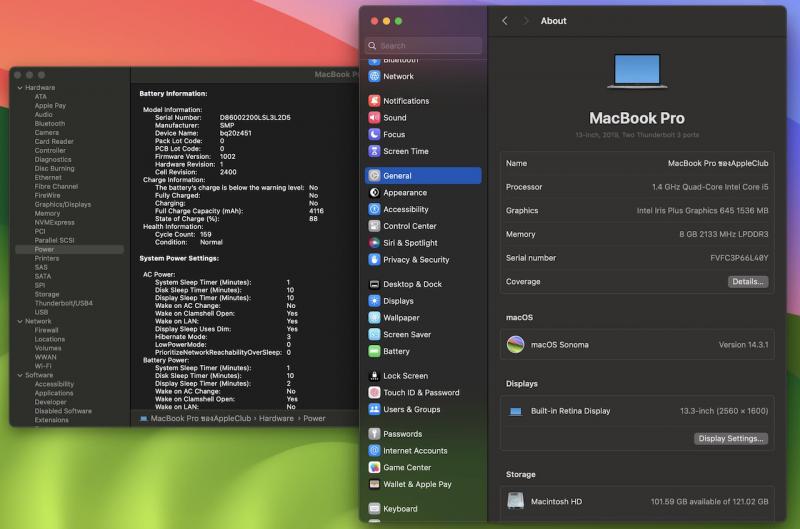Screen dimensions: 800x529
Task: Go forward with the right chevron
Action: [x=525, y=21]
